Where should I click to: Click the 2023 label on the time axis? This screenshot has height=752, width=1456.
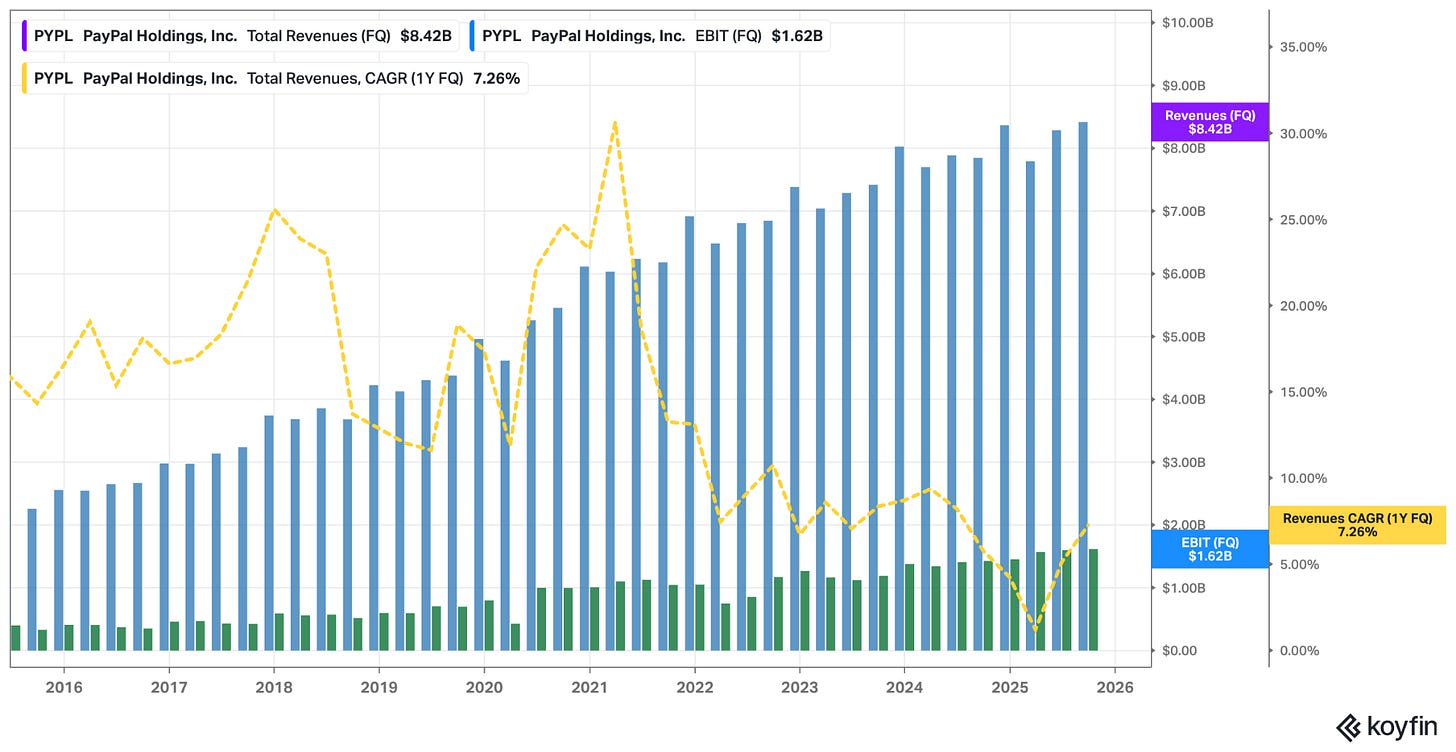tap(799, 687)
